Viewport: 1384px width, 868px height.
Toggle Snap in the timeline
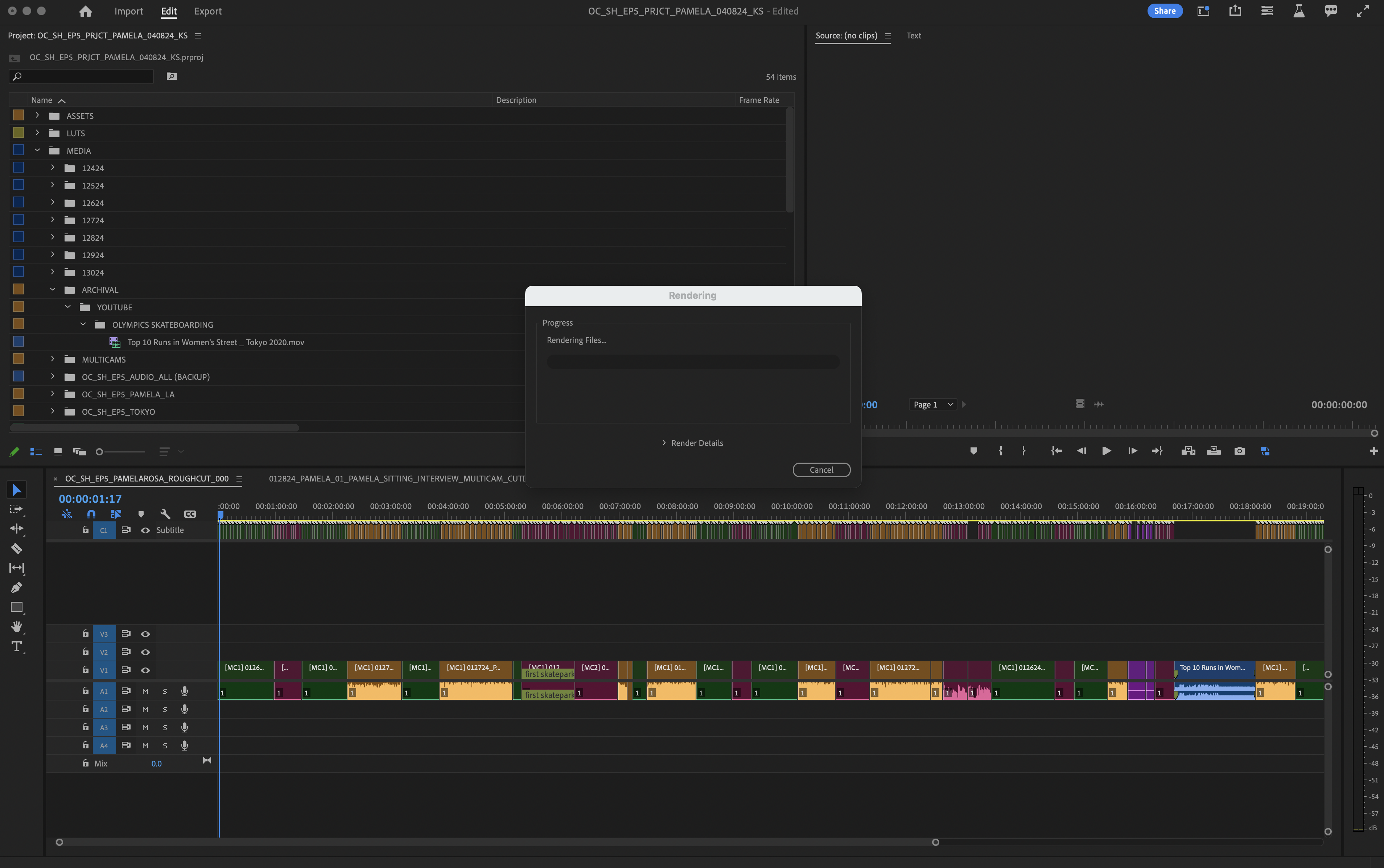91,514
